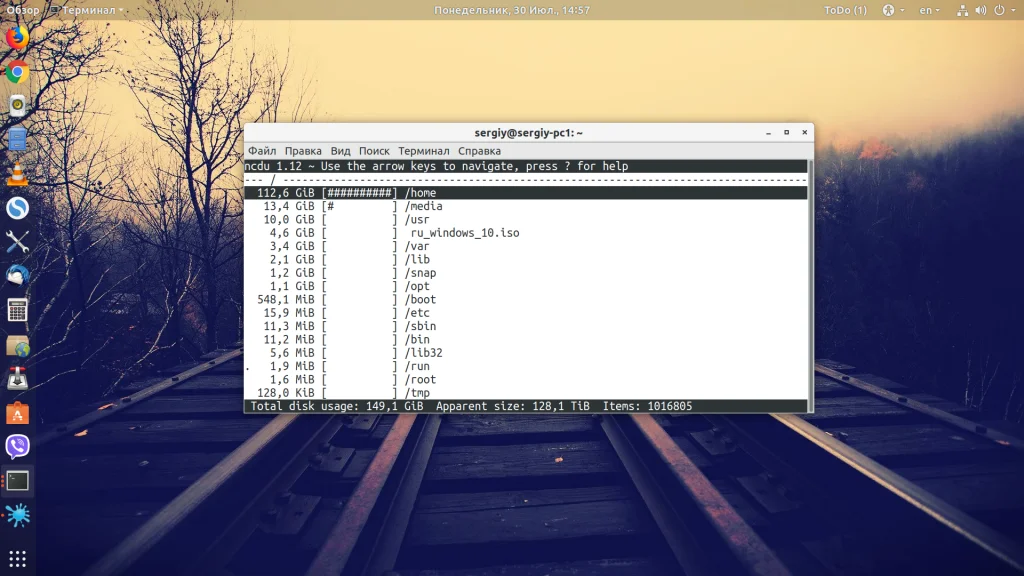The width and height of the screenshot is (1024, 576).
Task: Click the Обзор activities button
Action: pyautogui.click(x=23, y=10)
